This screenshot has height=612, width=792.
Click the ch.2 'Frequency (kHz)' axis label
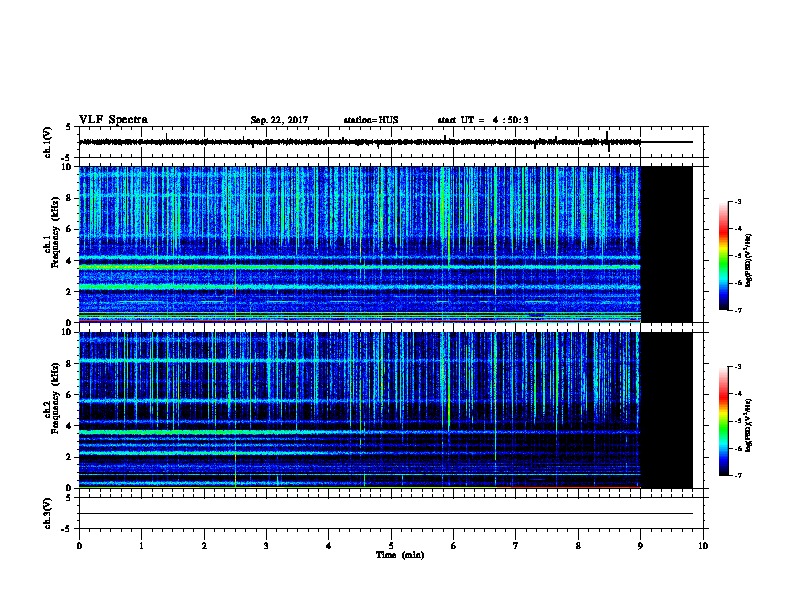pyautogui.click(x=56, y=398)
